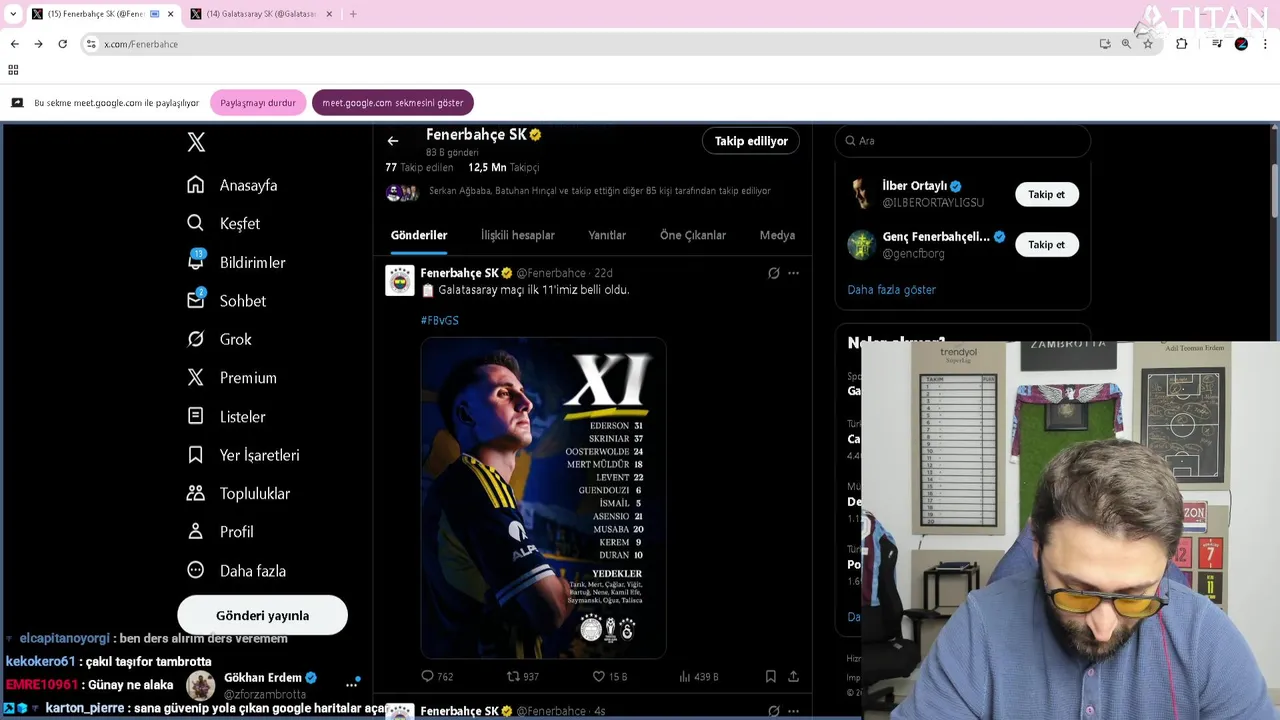Open Listeler in the sidebar
Viewport: 1280px width, 720px height.
(226, 416)
